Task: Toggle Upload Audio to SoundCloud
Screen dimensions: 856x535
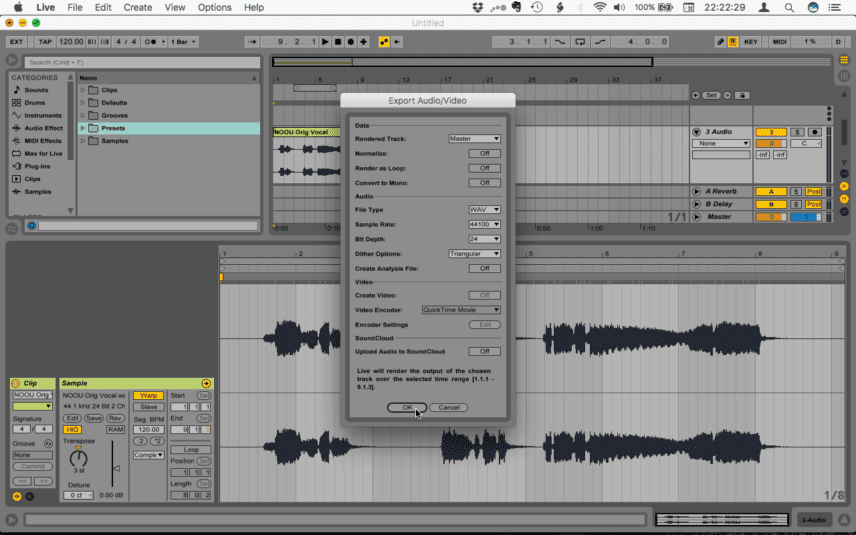Action: point(484,352)
